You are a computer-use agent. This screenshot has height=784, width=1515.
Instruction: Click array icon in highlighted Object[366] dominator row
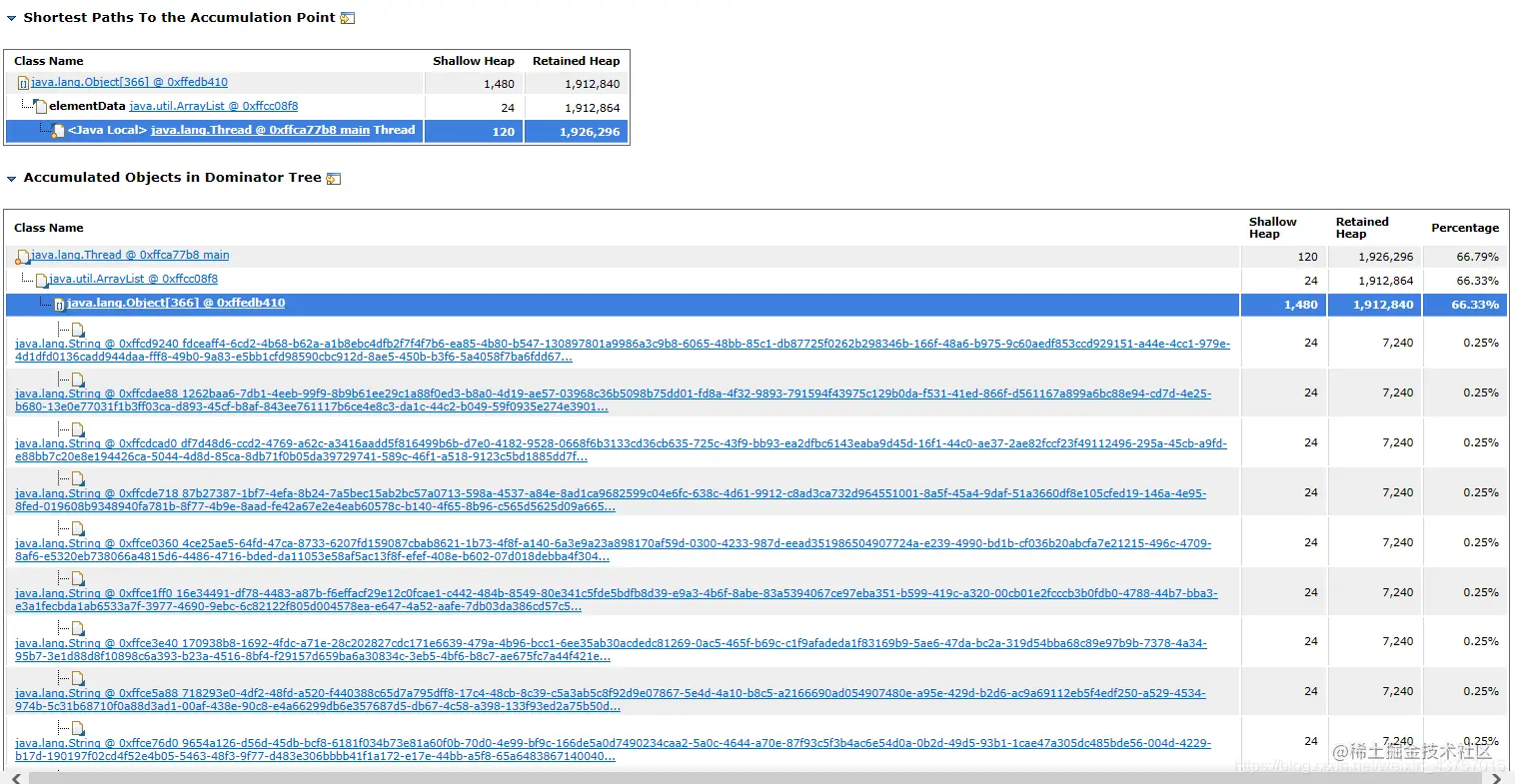coord(59,304)
